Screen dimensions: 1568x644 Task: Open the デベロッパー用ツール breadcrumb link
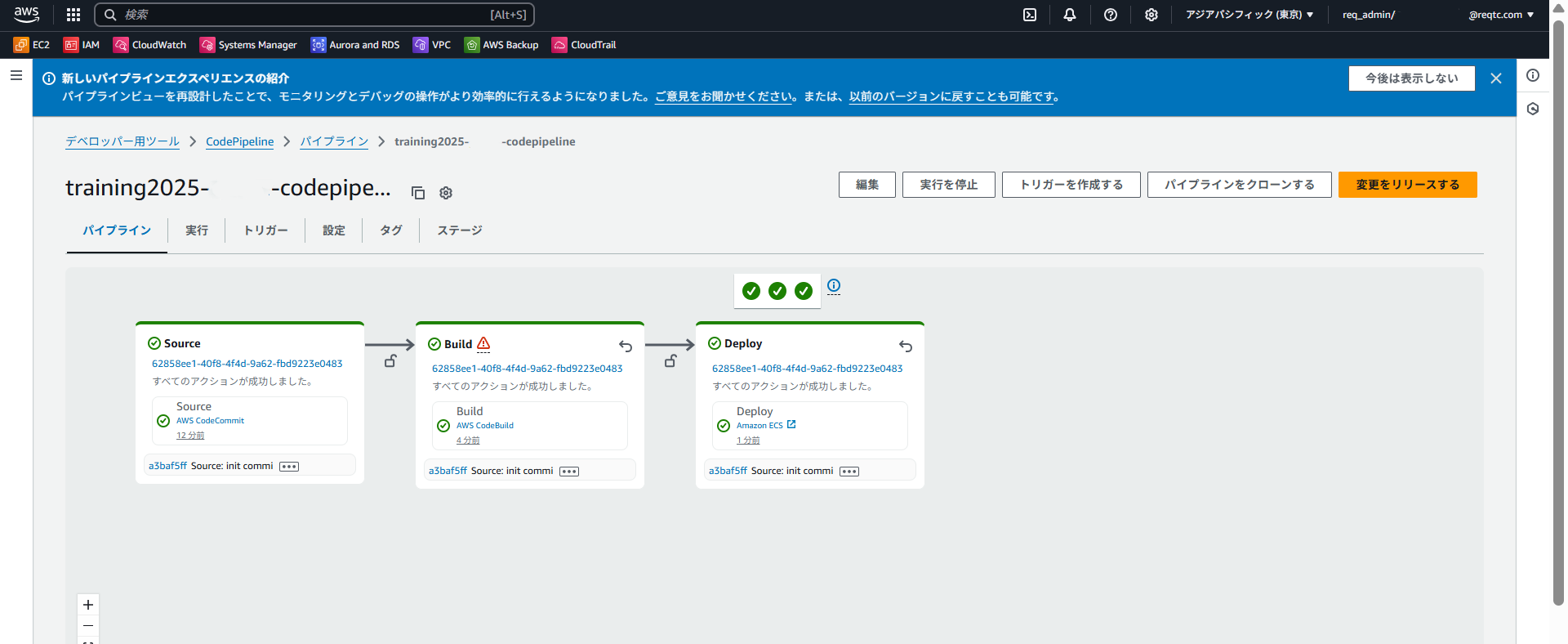click(x=122, y=141)
